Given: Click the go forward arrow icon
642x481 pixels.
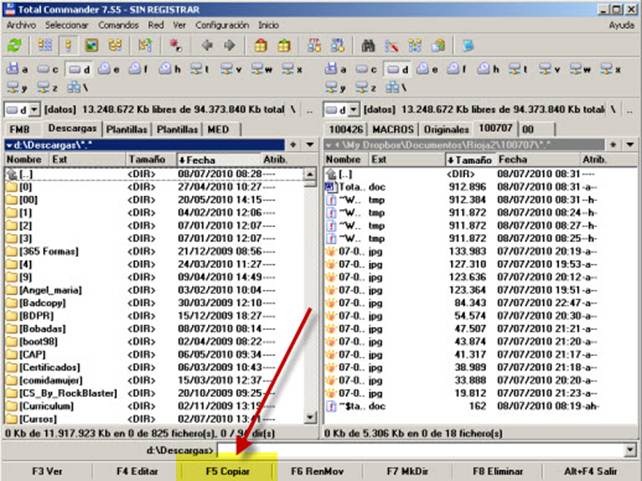Looking at the screenshot, I should point(230,45).
